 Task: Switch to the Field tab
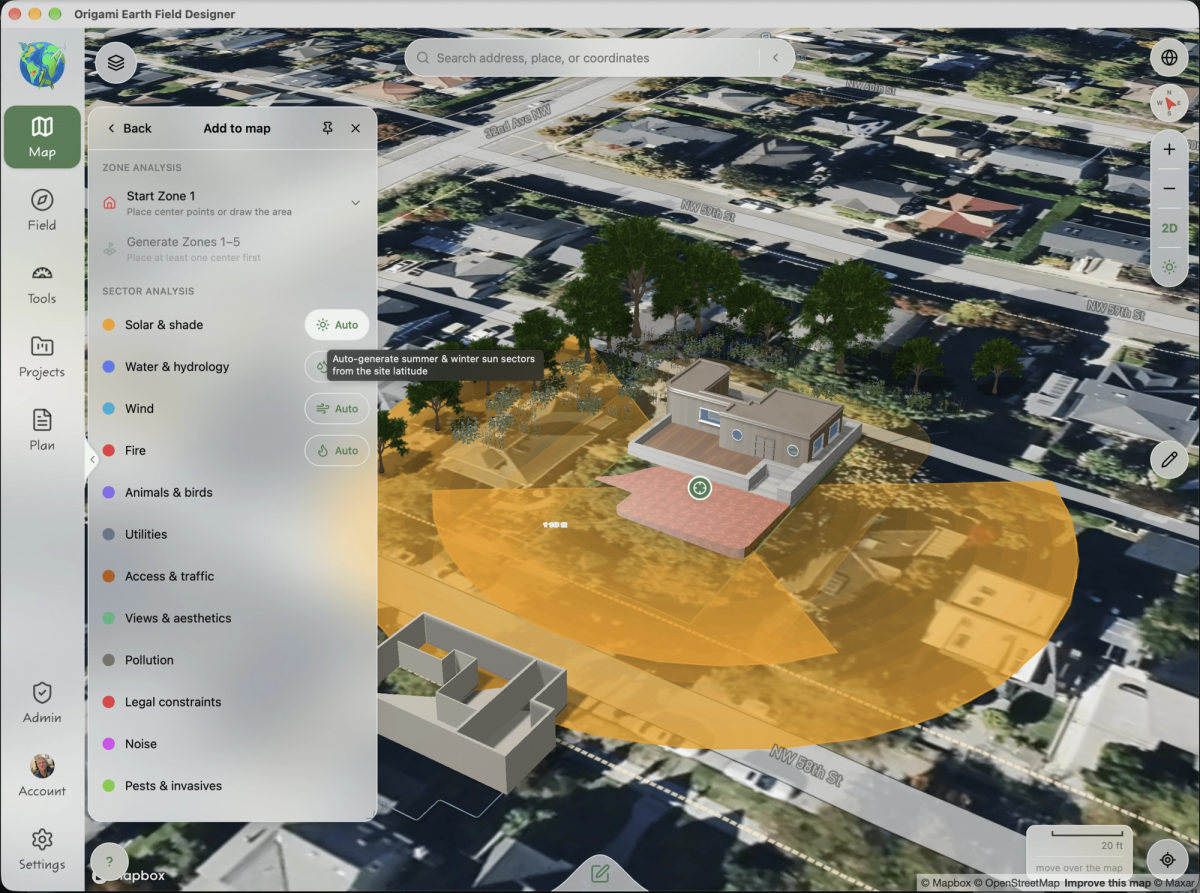[42, 210]
